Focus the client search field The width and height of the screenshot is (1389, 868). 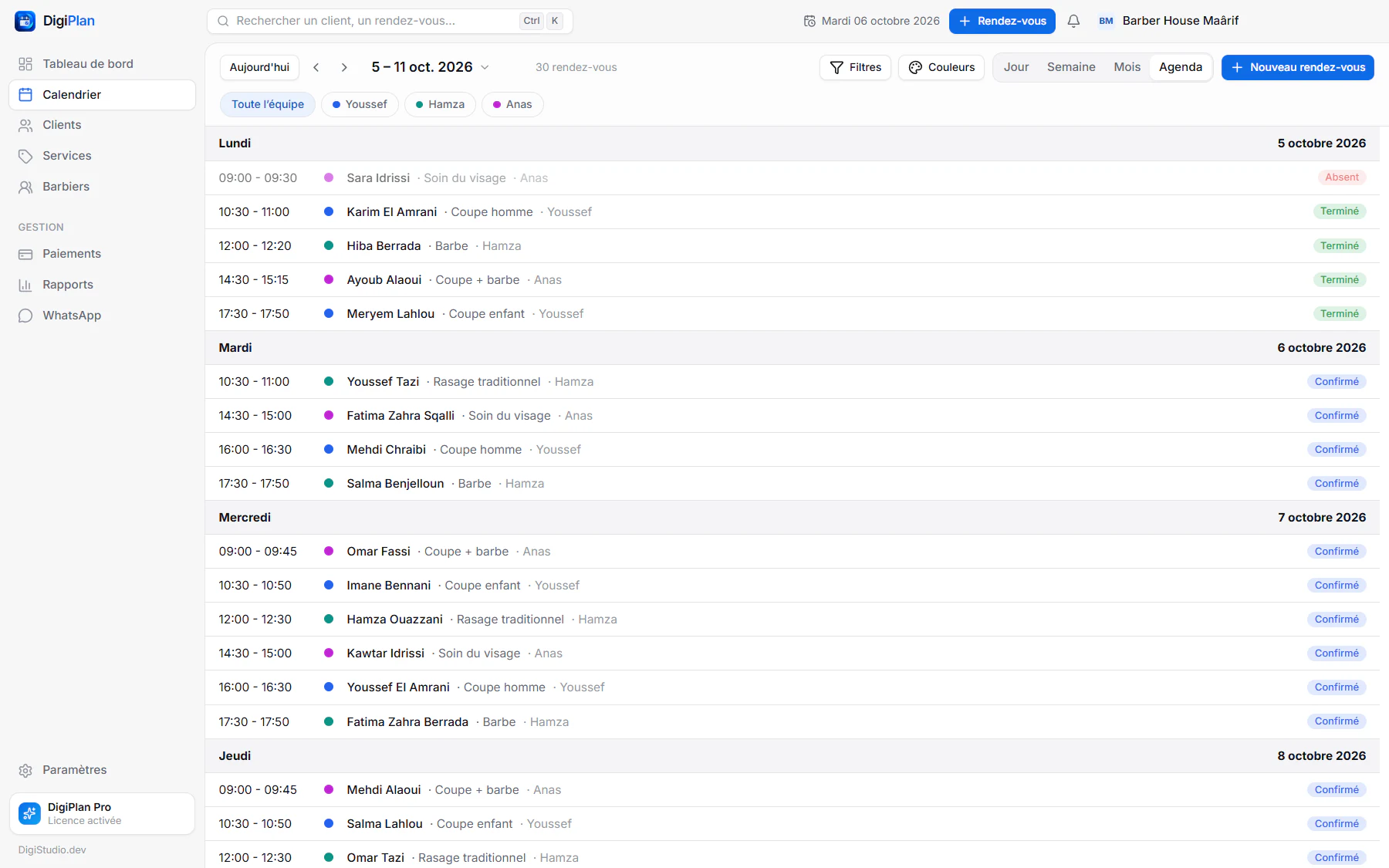coord(390,21)
